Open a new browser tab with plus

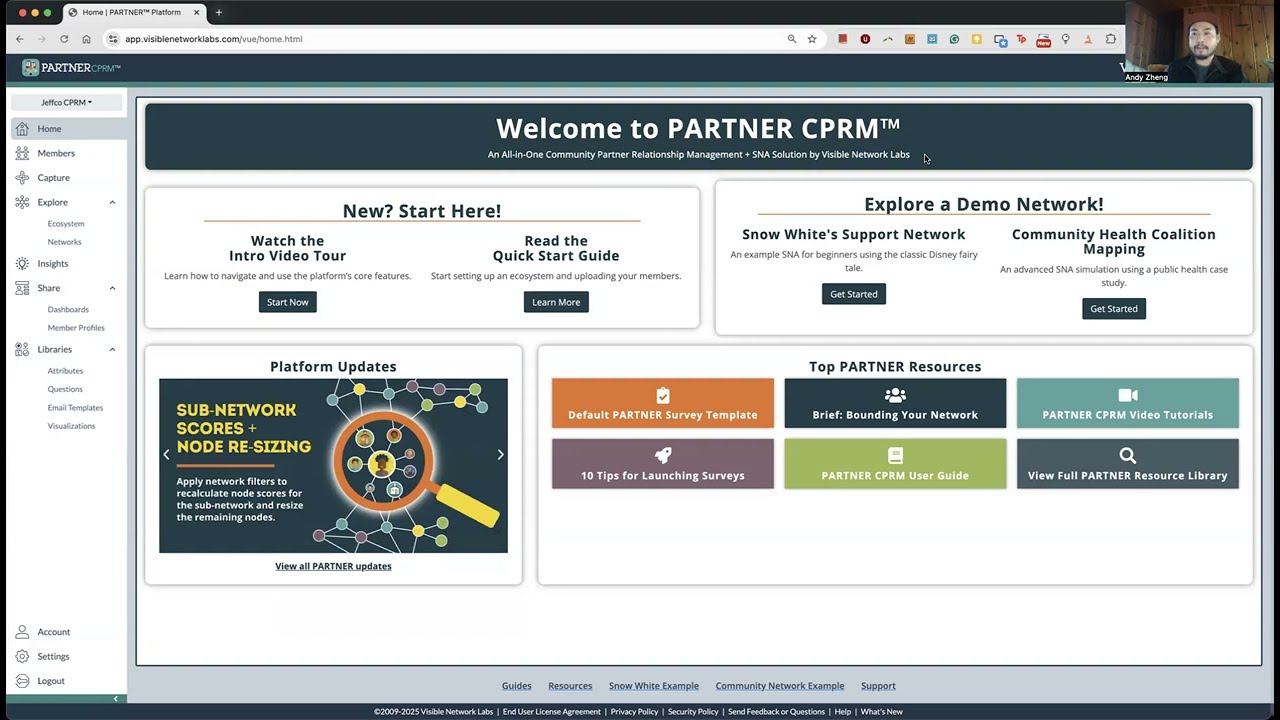(x=218, y=12)
